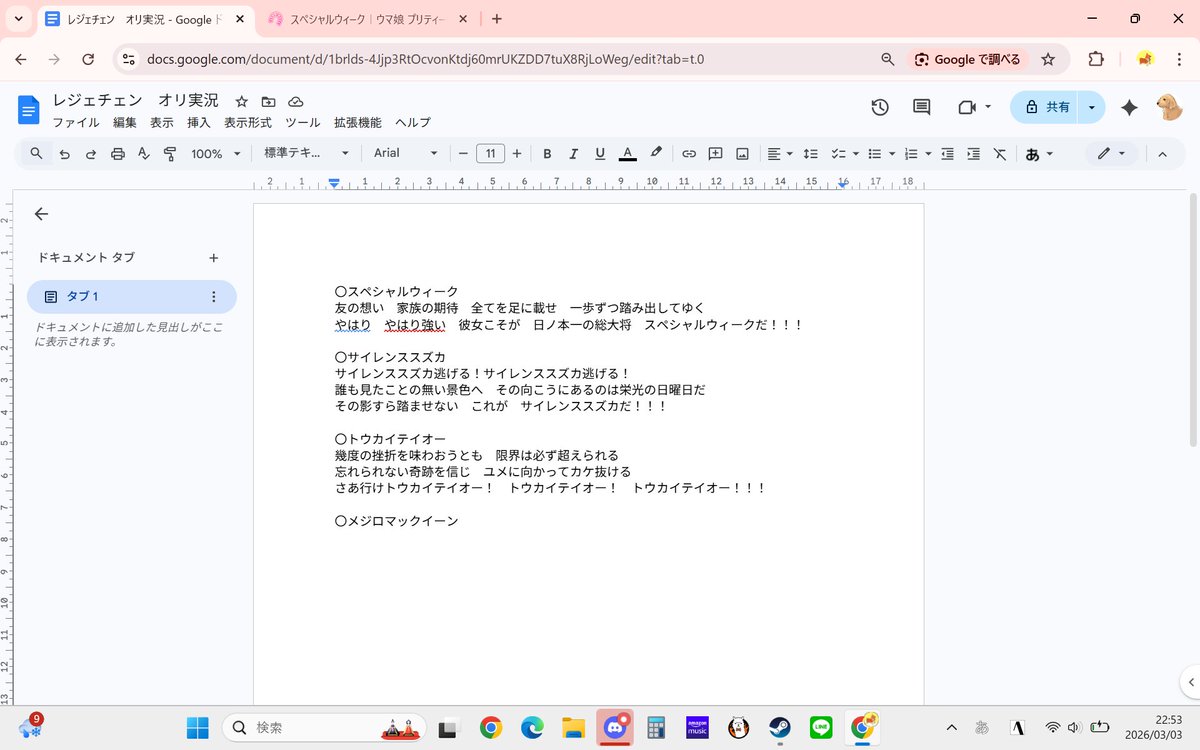1200x750 pixels.
Task: Toggle italic formatting
Action: point(573,154)
